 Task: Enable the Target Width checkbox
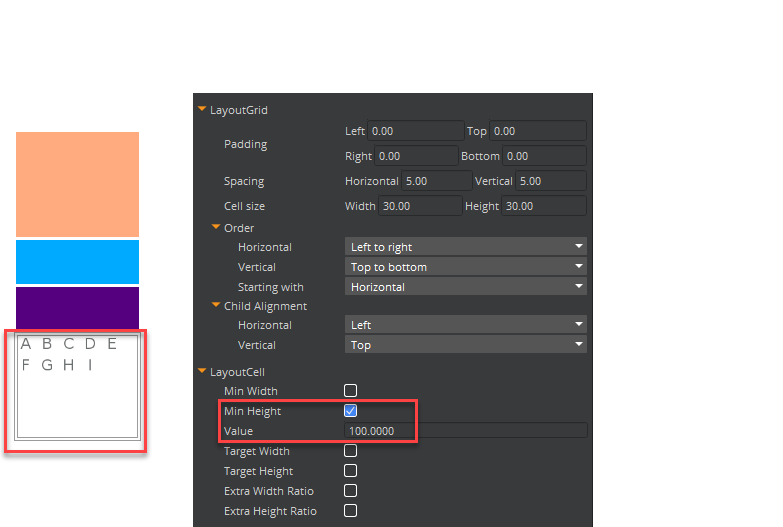(x=350, y=451)
